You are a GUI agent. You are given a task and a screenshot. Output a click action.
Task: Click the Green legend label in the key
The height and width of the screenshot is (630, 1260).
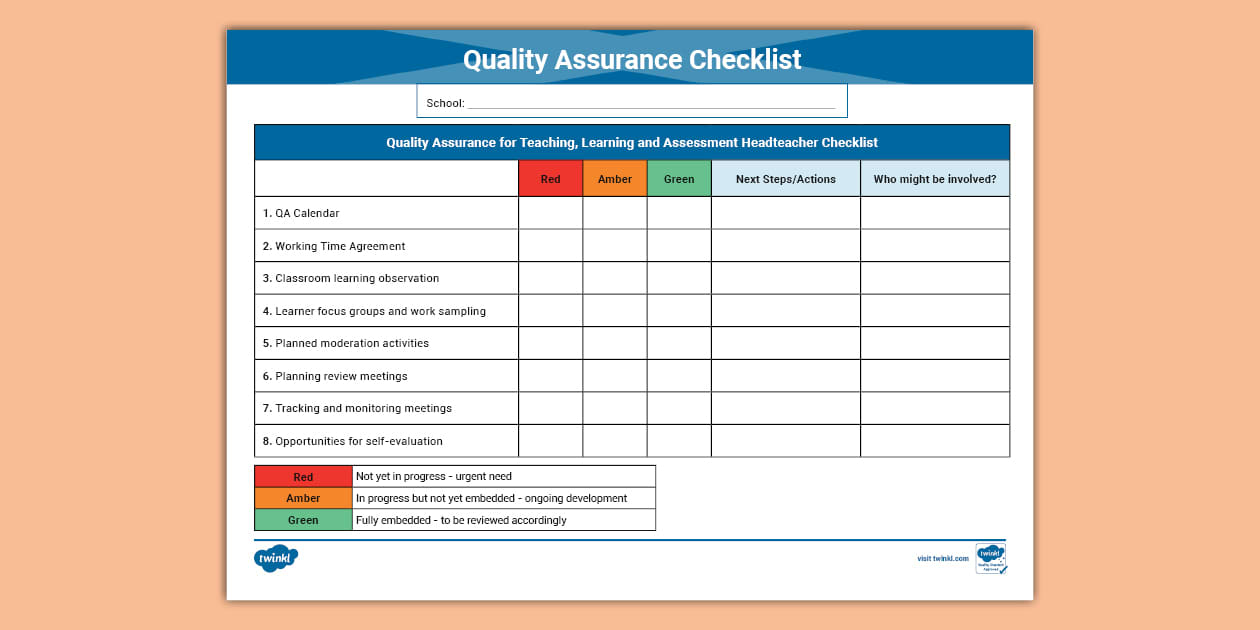pyautogui.click(x=303, y=519)
